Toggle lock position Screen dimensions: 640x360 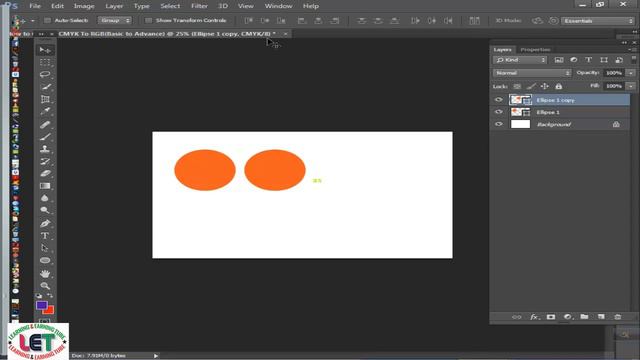click(x=544, y=86)
